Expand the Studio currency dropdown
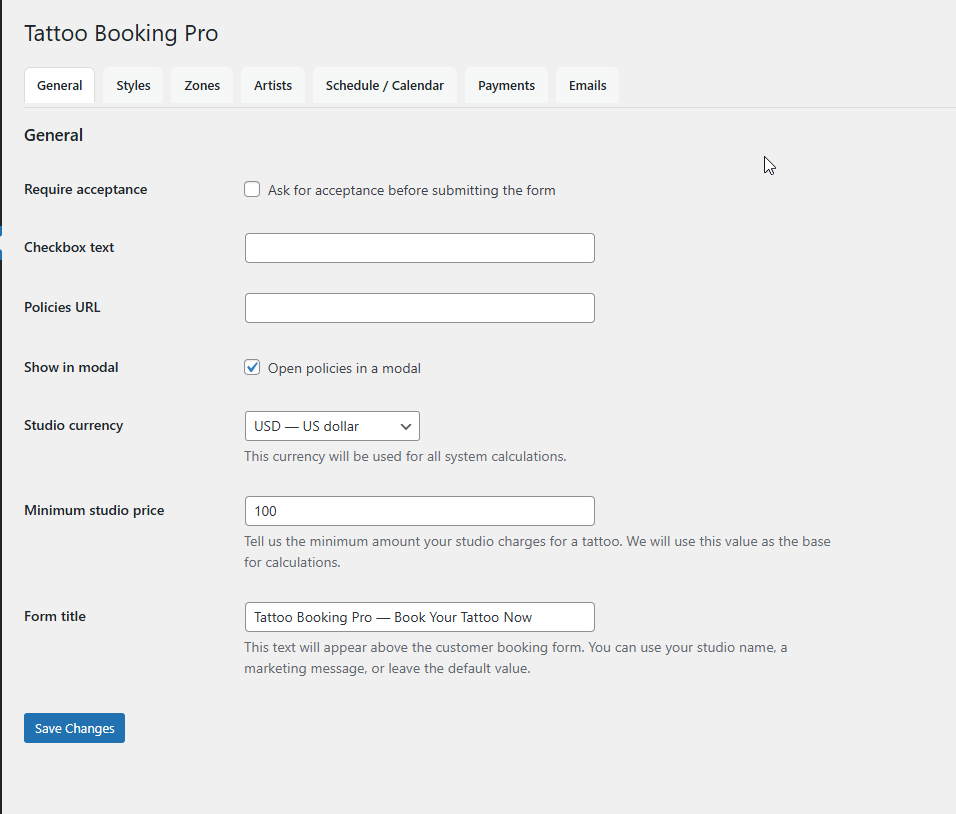The image size is (956, 814). [x=332, y=426]
